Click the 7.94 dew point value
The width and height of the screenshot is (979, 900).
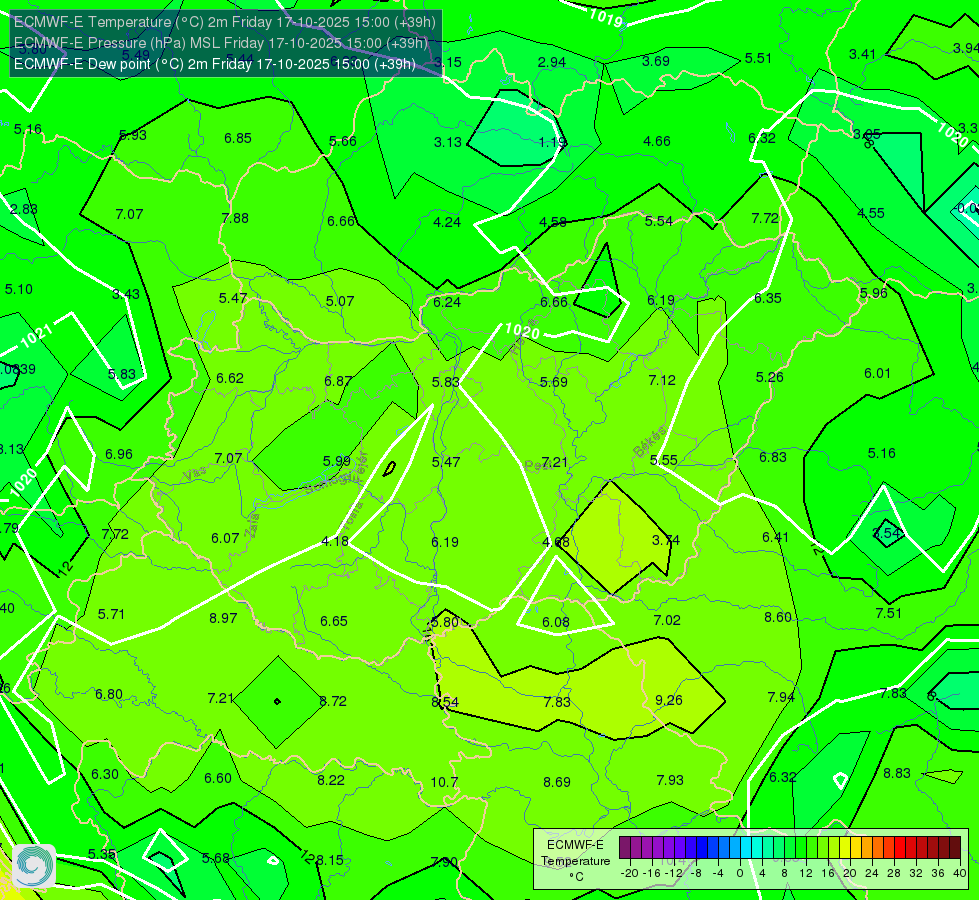(x=781, y=697)
